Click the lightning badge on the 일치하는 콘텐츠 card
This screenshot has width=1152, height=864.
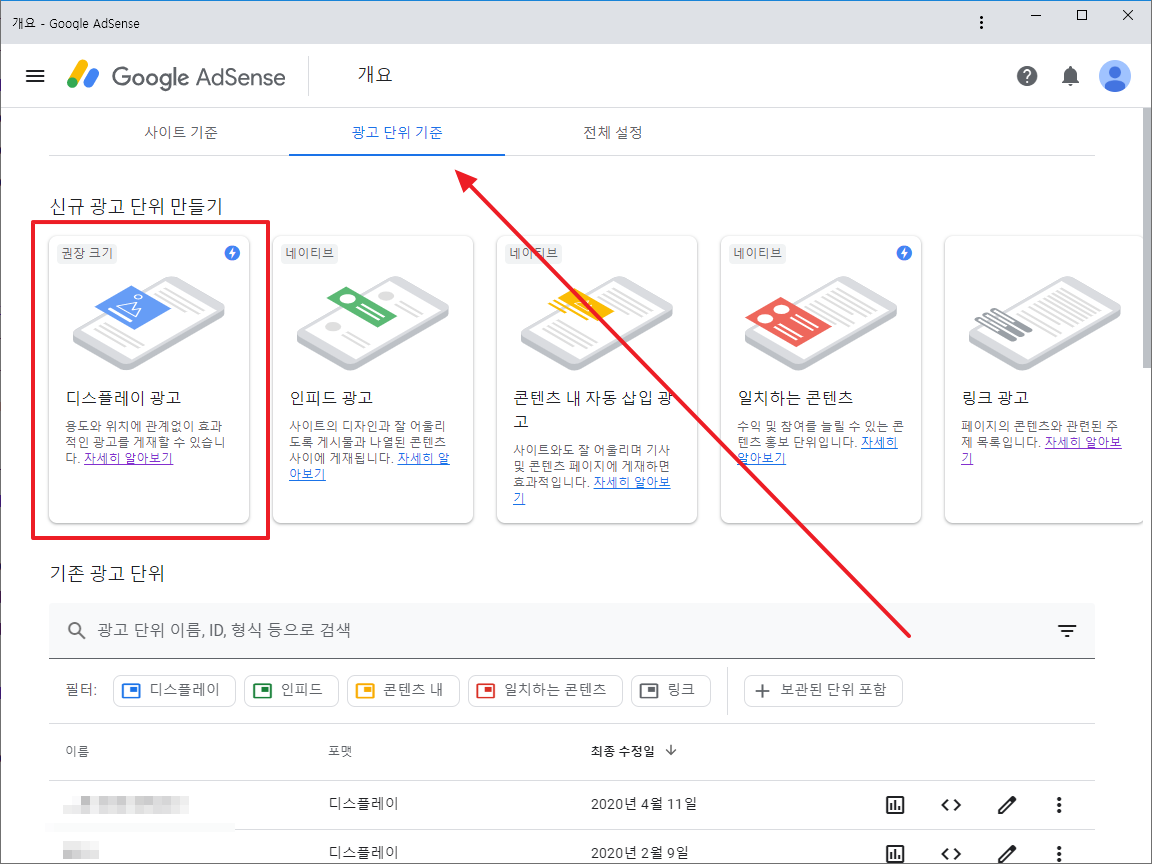point(904,253)
